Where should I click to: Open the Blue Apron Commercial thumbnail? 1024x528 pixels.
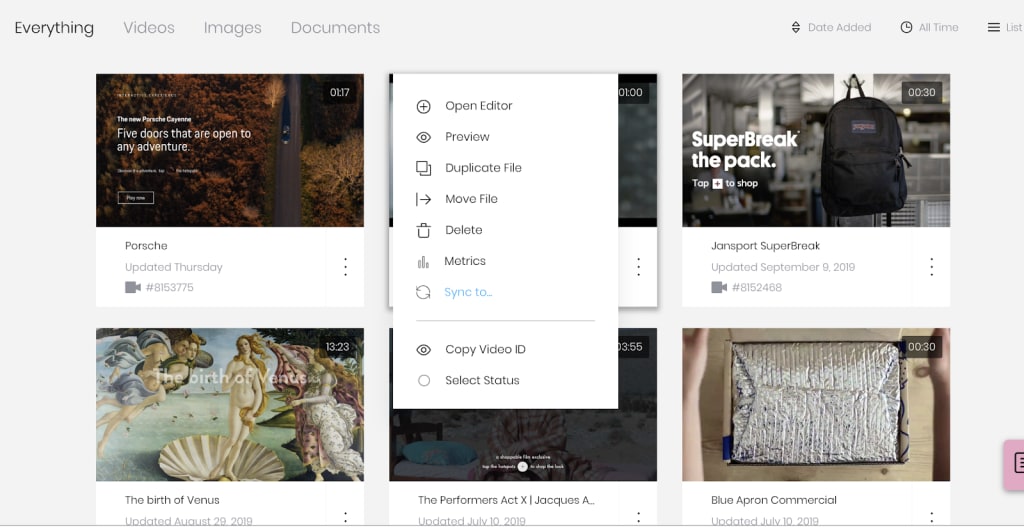(816, 404)
